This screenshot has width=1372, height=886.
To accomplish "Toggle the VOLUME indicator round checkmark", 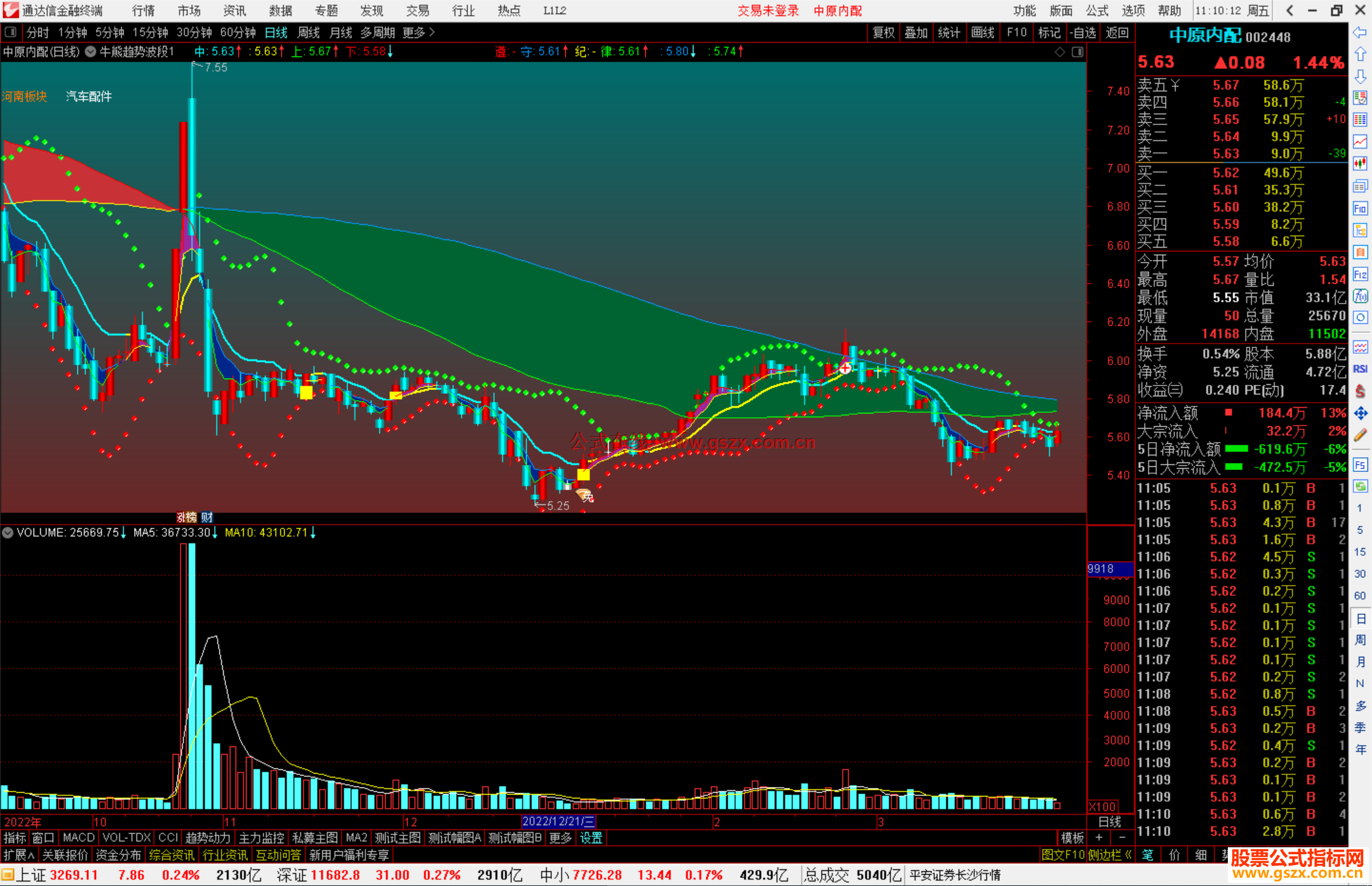I will 8,532.
